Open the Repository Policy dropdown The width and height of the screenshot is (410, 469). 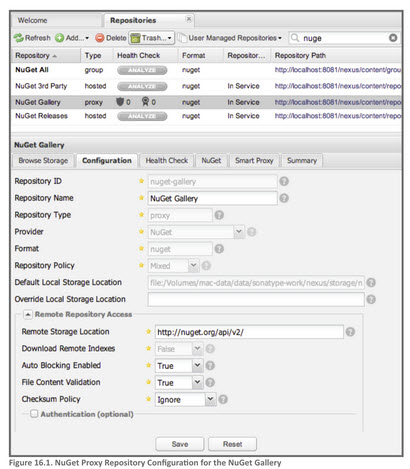pos(193,266)
